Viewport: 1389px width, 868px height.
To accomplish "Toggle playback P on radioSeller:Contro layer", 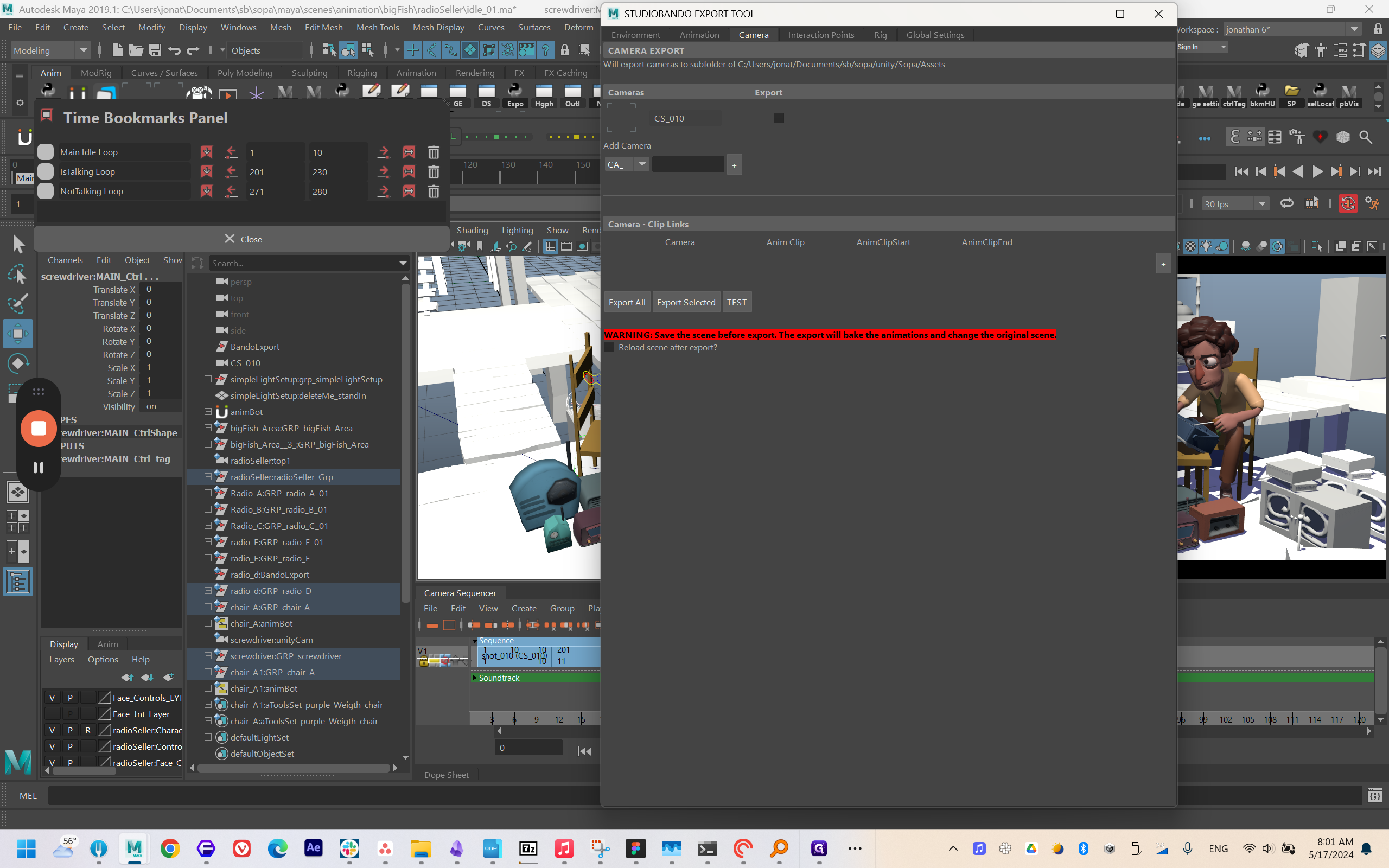I will coord(70,746).
